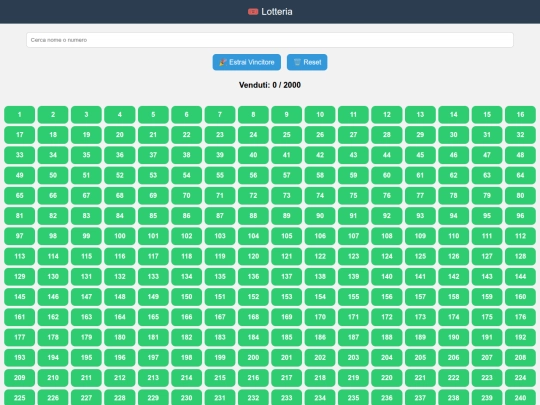Select ticket number 91
This screenshot has height=405, width=540.
353,216
